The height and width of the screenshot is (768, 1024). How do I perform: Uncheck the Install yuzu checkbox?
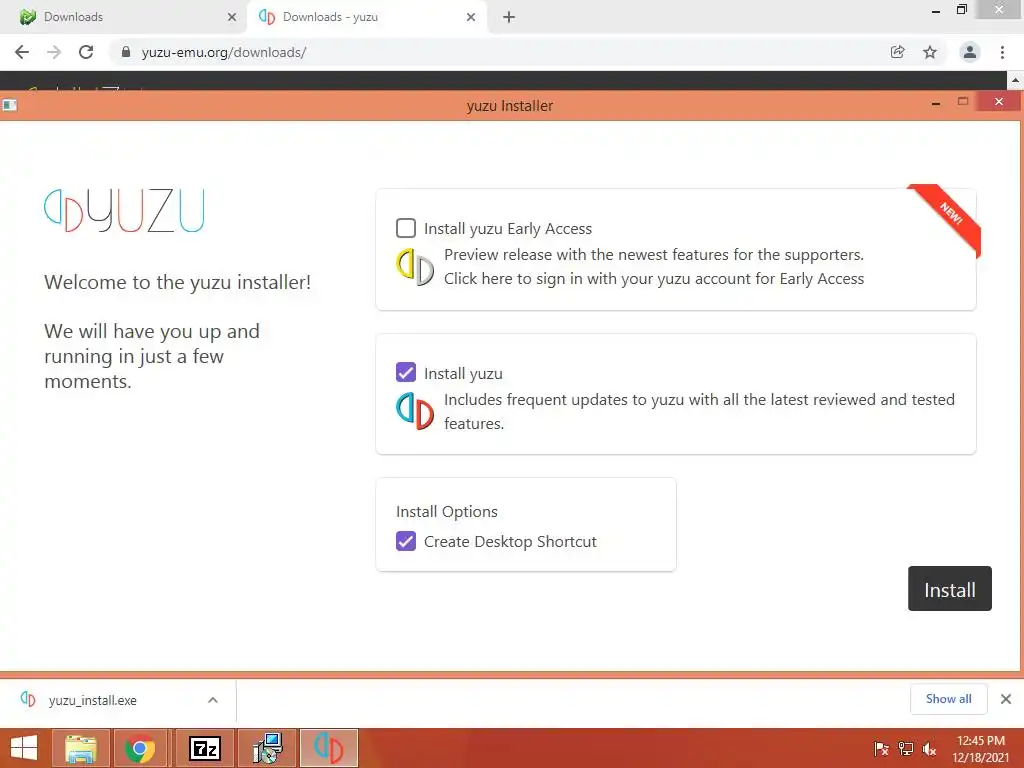pyautogui.click(x=406, y=372)
